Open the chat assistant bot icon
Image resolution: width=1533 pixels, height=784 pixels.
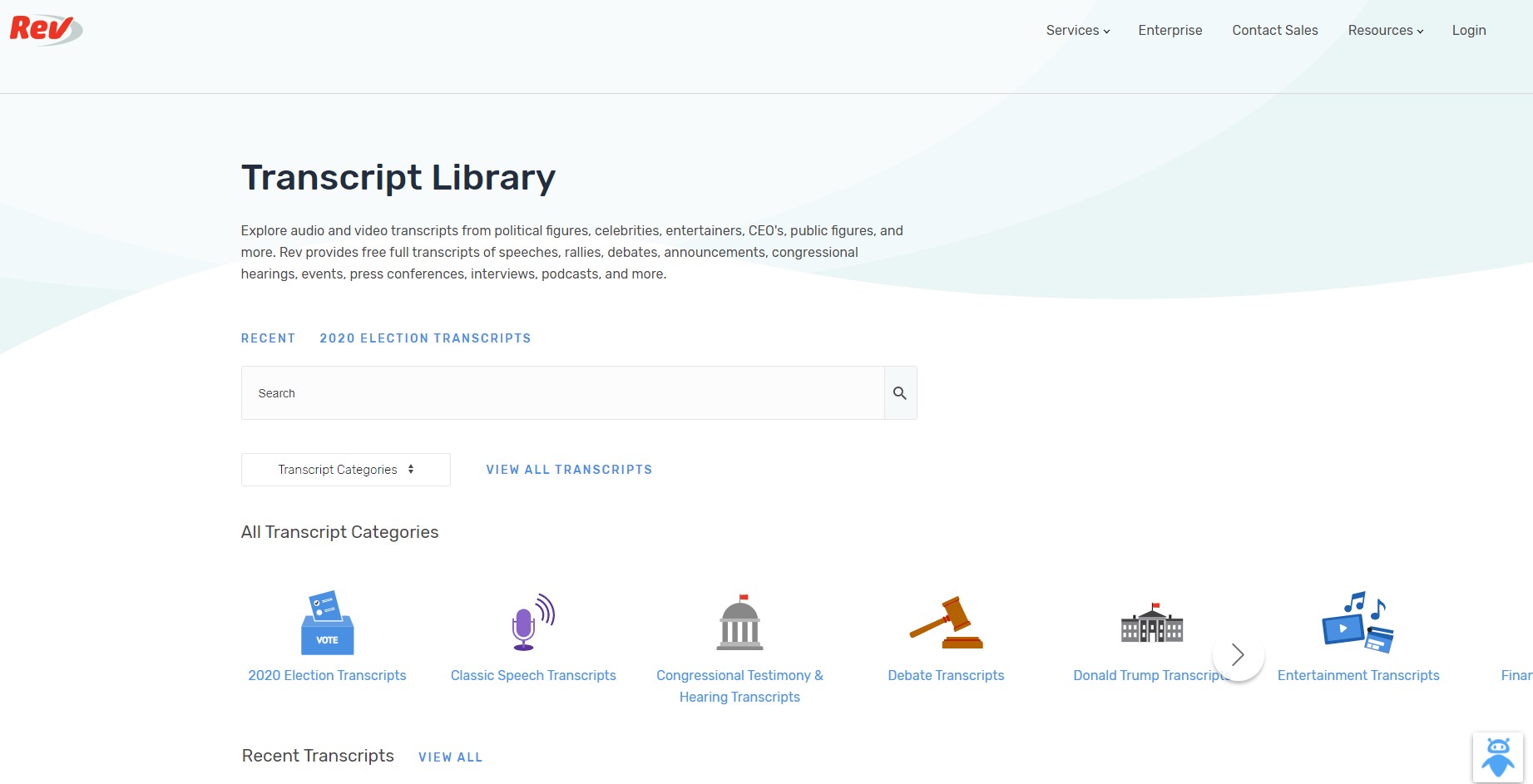click(x=1497, y=756)
